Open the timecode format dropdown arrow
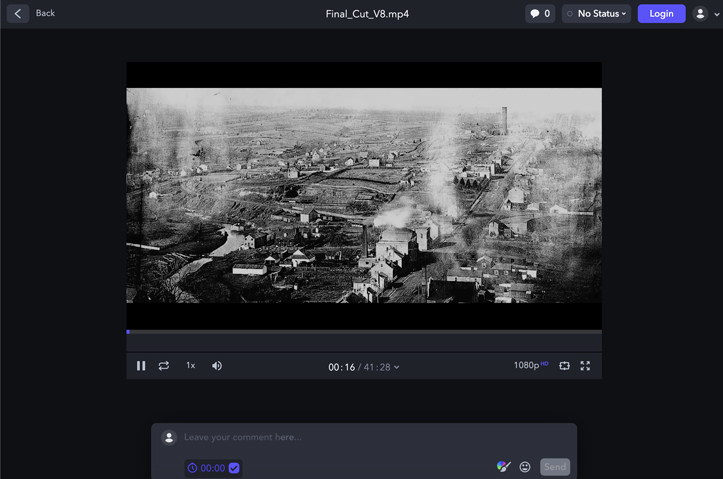This screenshot has height=479, width=723. click(x=397, y=367)
